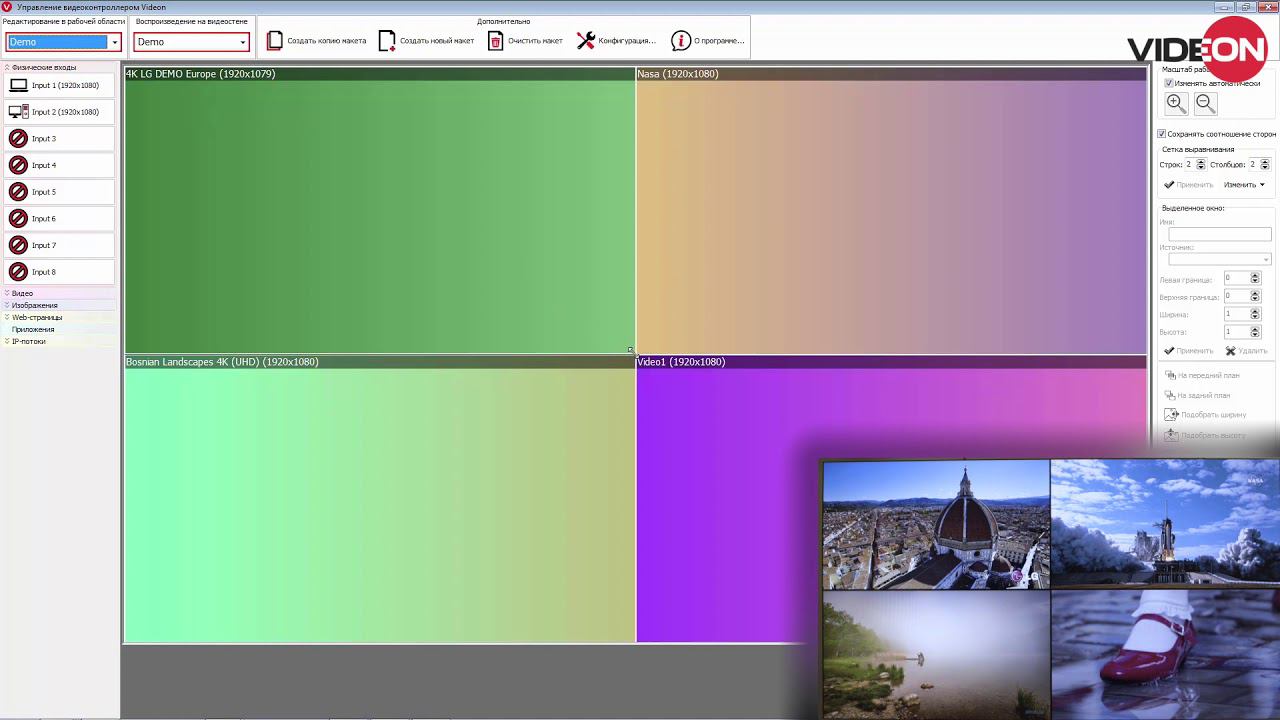Click the На передний план icon

point(1171,375)
